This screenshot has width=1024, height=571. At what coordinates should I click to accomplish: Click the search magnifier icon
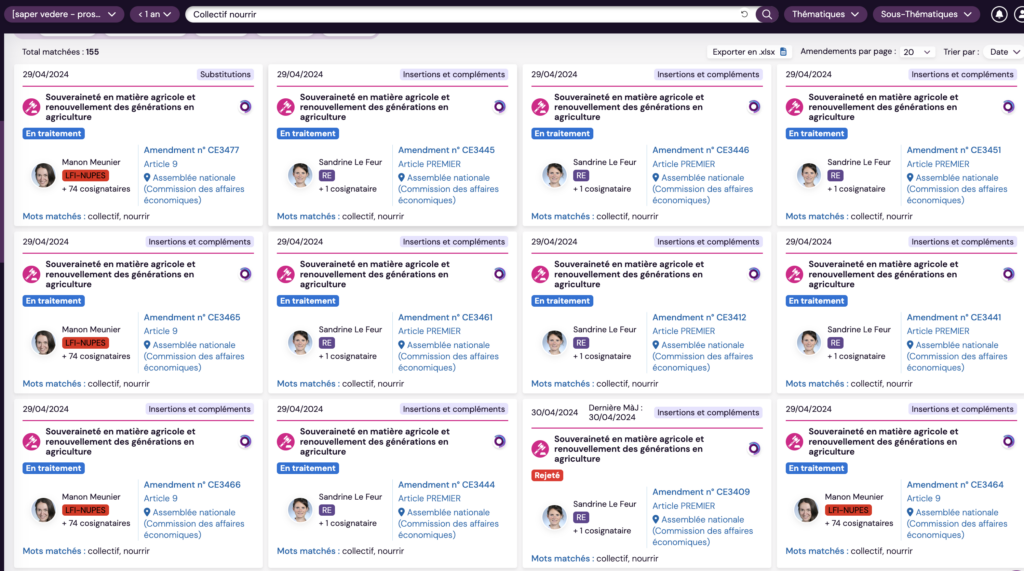[767, 14]
